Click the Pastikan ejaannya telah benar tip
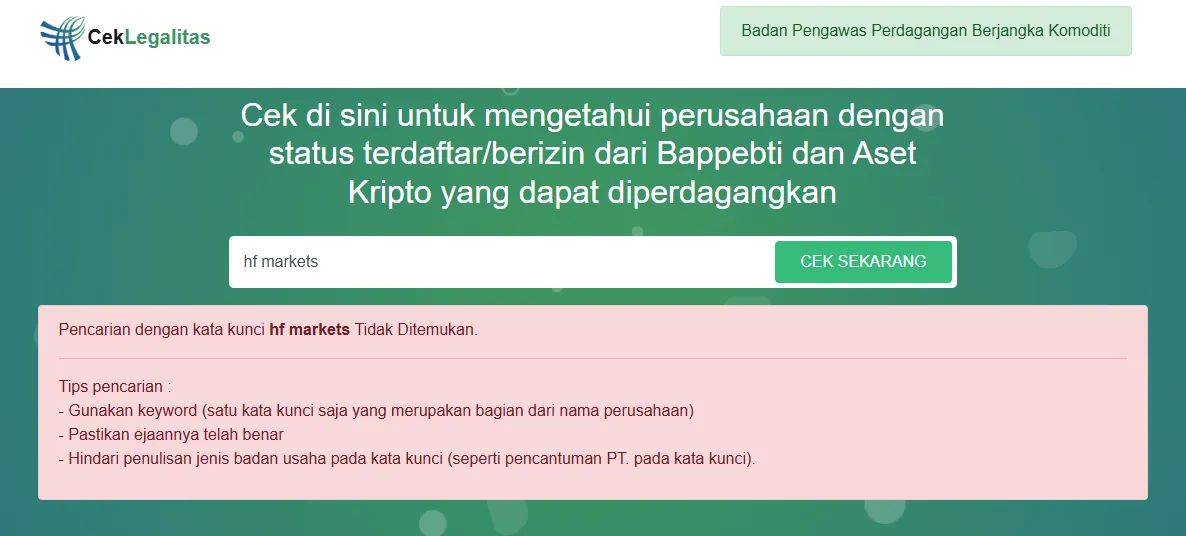The image size is (1186, 536). (x=171, y=435)
